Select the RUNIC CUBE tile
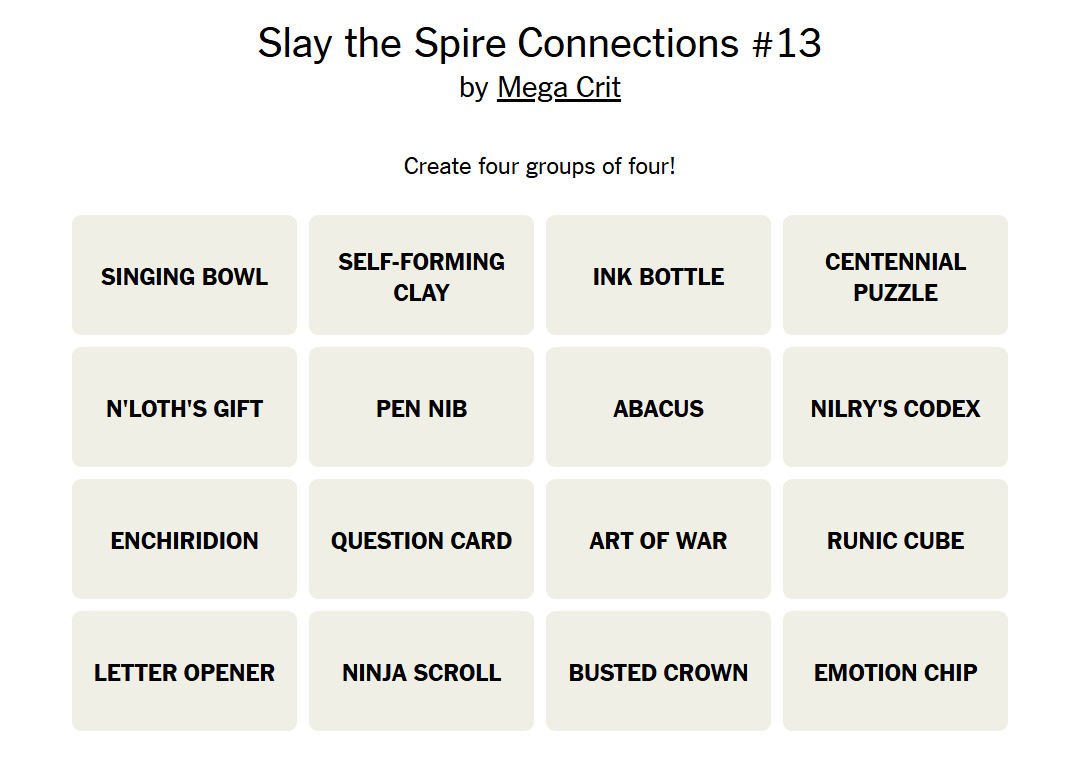This screenshot has height=771, width=1086. pyautogui.click(x=895, y=539)
